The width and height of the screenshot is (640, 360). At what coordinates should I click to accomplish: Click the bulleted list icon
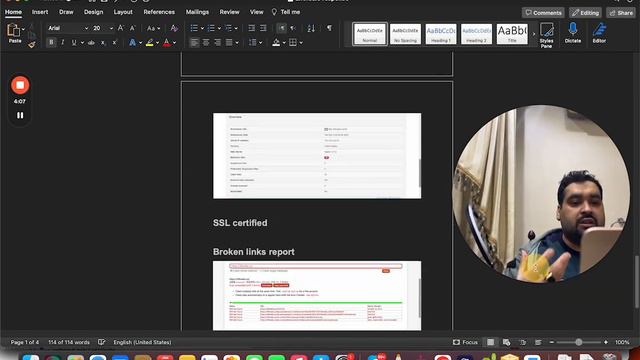pos(194,28)
